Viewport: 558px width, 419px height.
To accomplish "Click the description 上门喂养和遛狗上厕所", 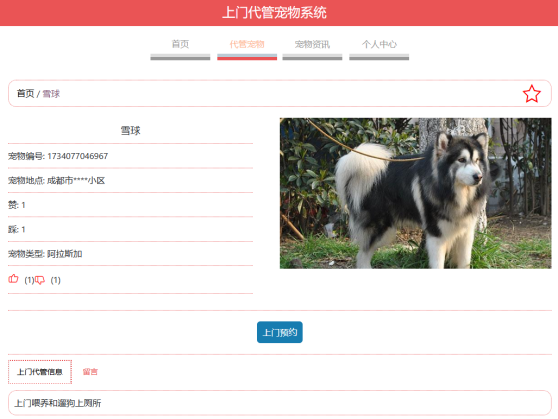I will [x=58, y=403].
